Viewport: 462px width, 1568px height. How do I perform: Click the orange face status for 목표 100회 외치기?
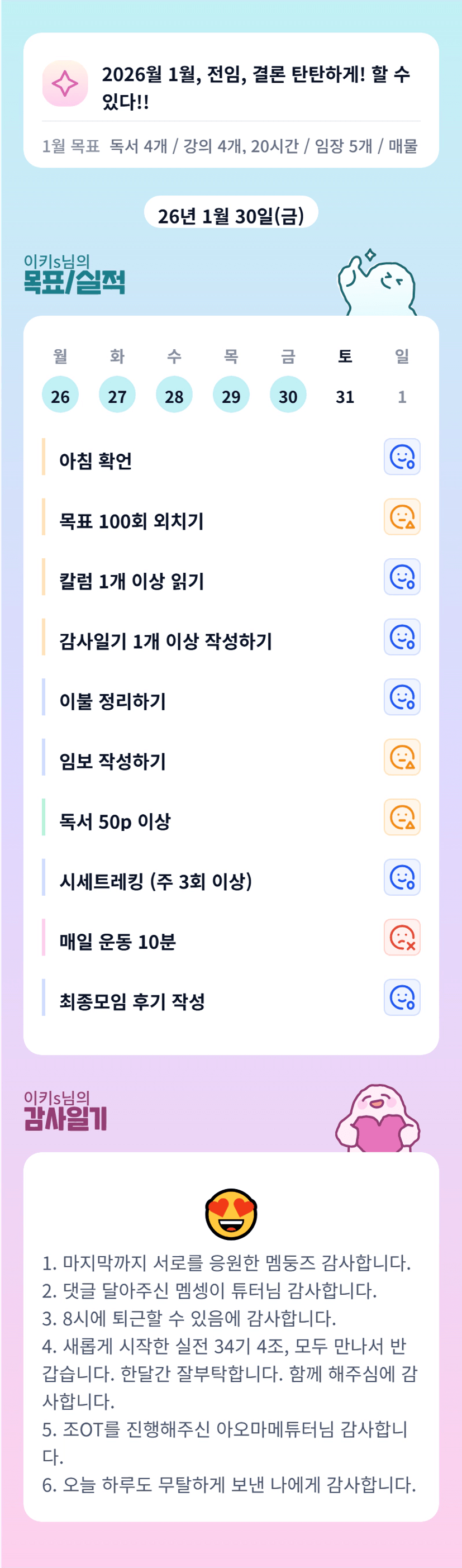coord(402,517)
